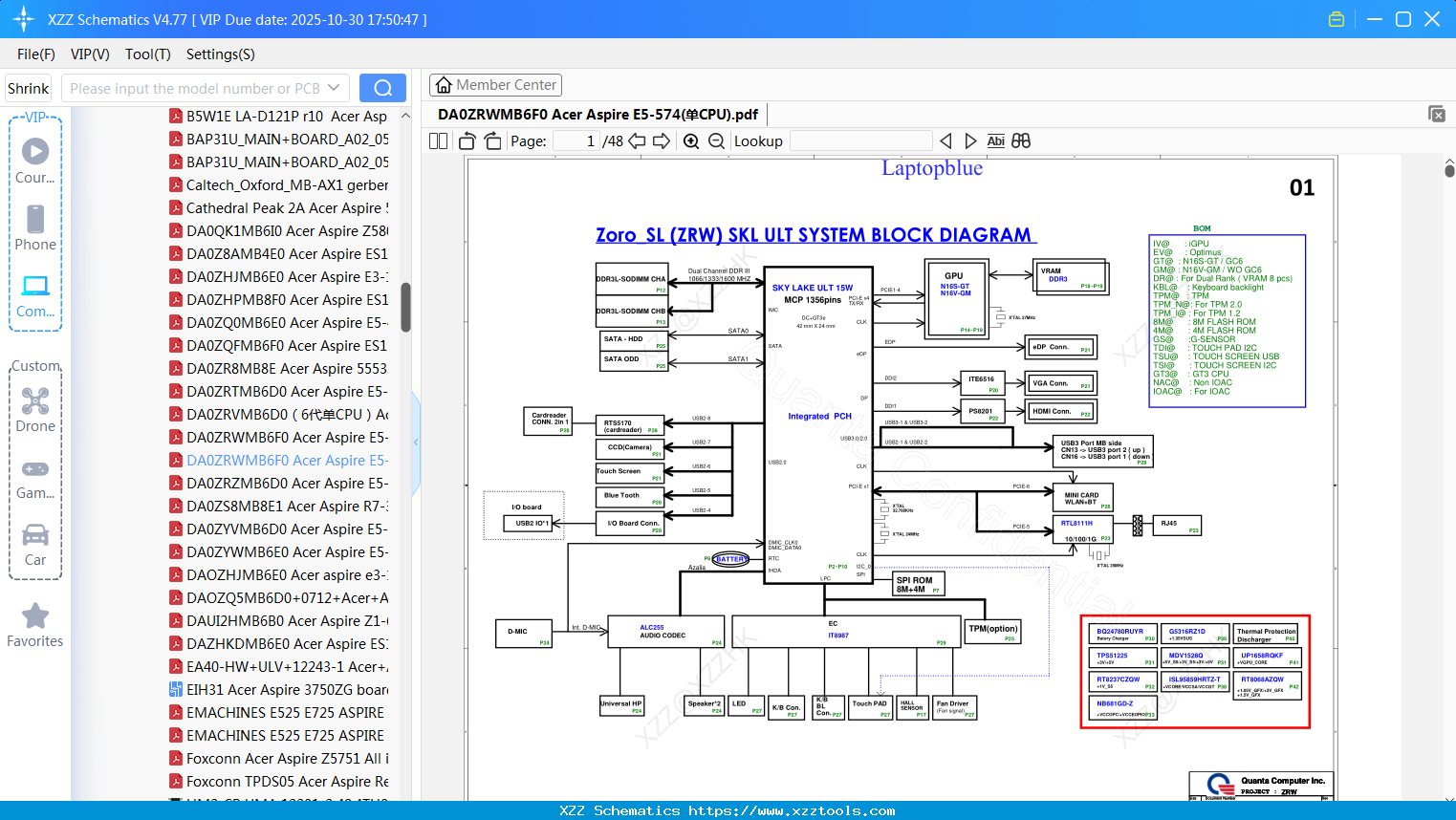
Task: Click the icon right of the PDF tab title
Action: [x=1437, y=114]
